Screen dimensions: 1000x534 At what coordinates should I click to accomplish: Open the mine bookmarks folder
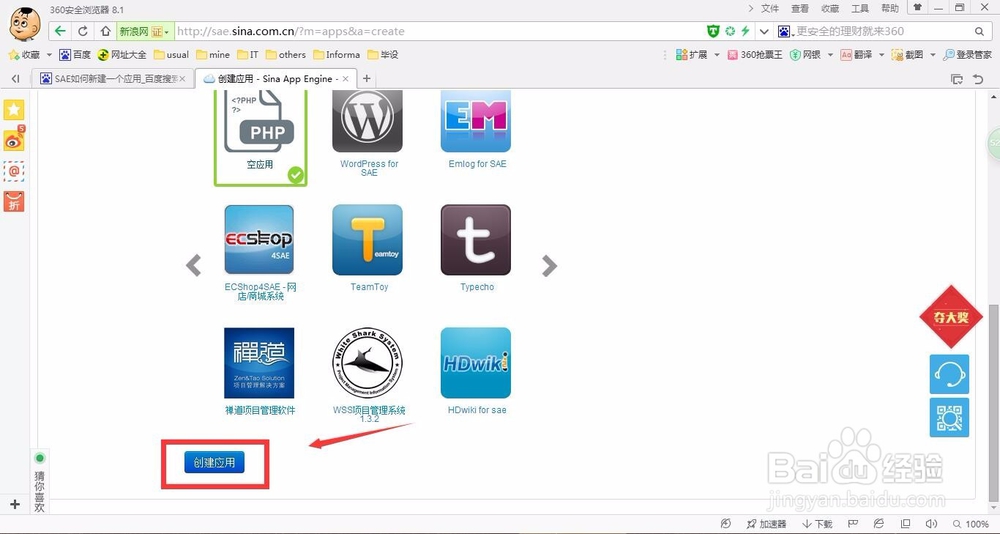213,55
